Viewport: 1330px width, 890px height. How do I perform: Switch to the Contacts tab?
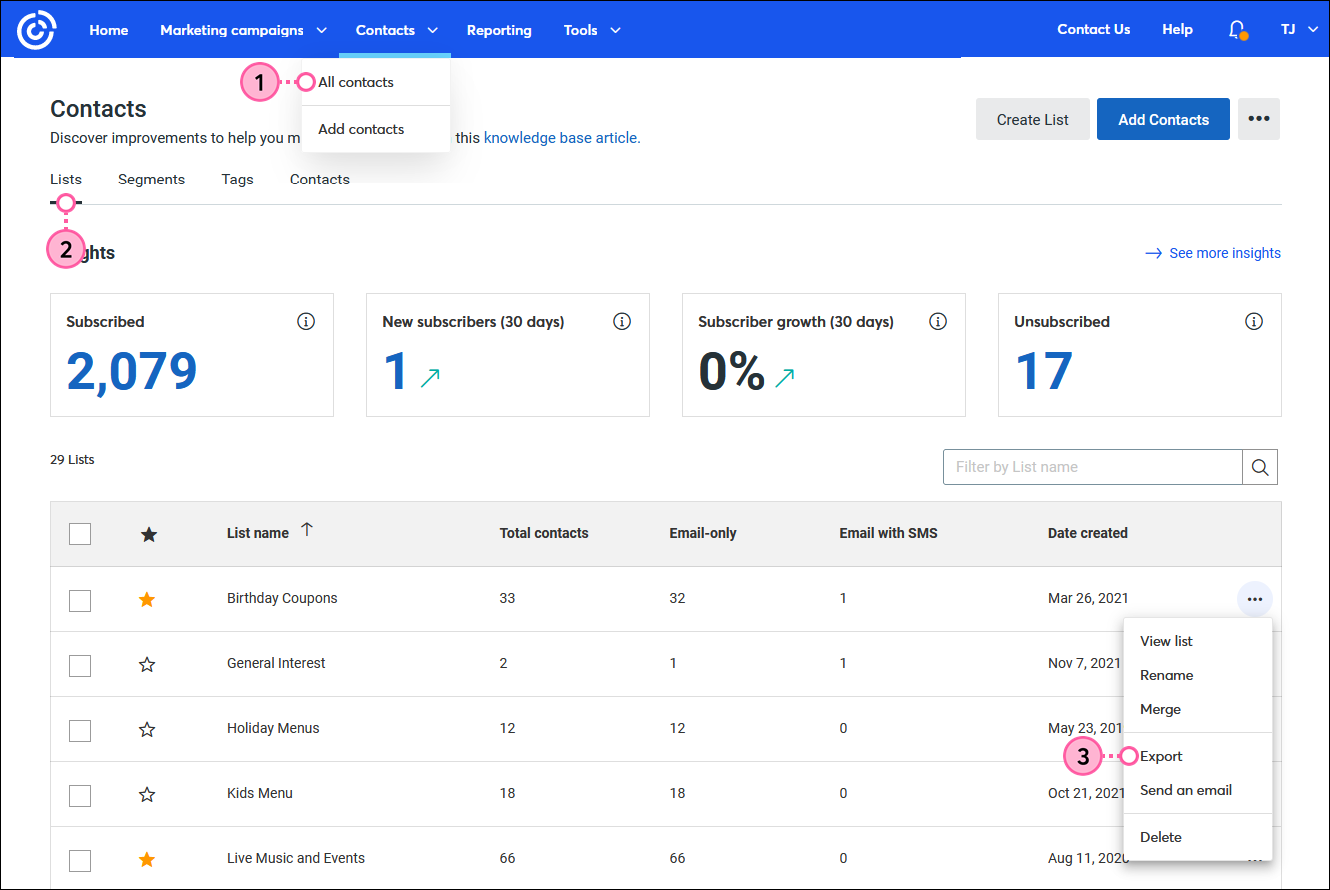tap(320, 179)
